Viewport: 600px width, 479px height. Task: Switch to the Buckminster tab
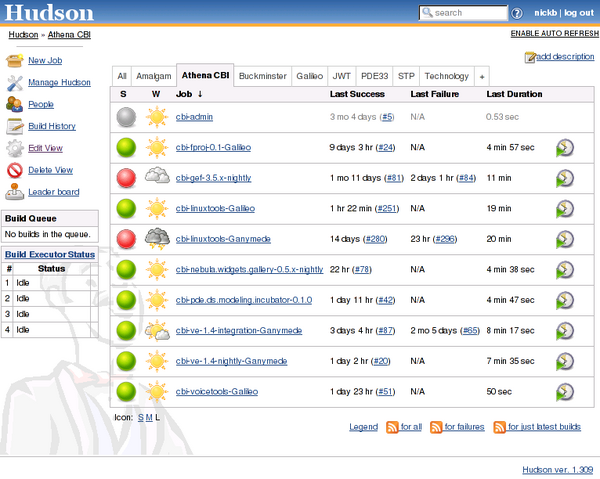[264, 76]
